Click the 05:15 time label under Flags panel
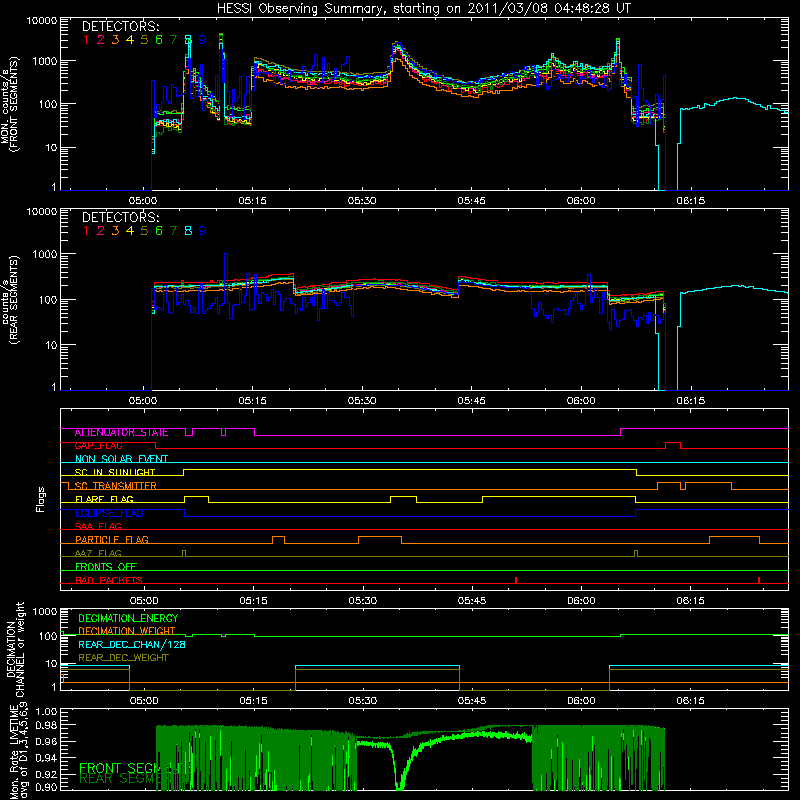The height and width of the screenshot is (800, 800). click(x=253, y=601)
